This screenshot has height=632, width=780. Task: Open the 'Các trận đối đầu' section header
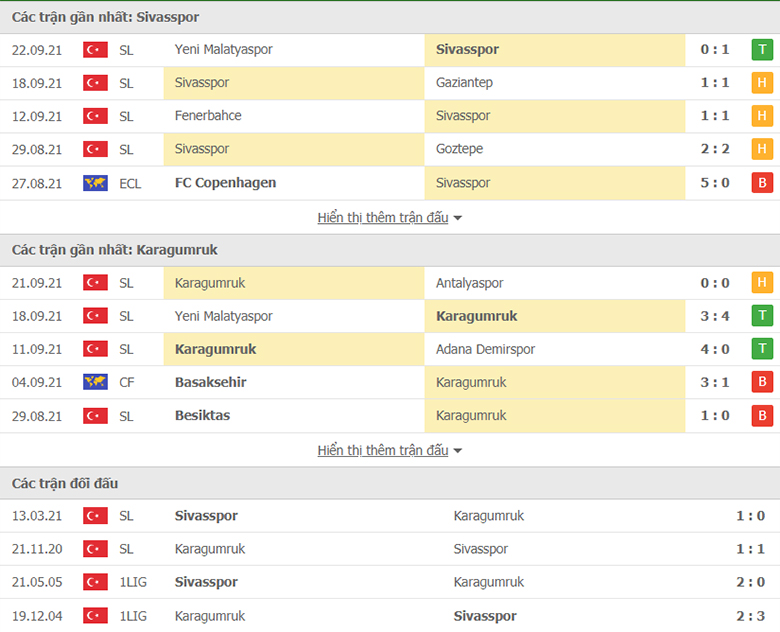tap(65, 483)
